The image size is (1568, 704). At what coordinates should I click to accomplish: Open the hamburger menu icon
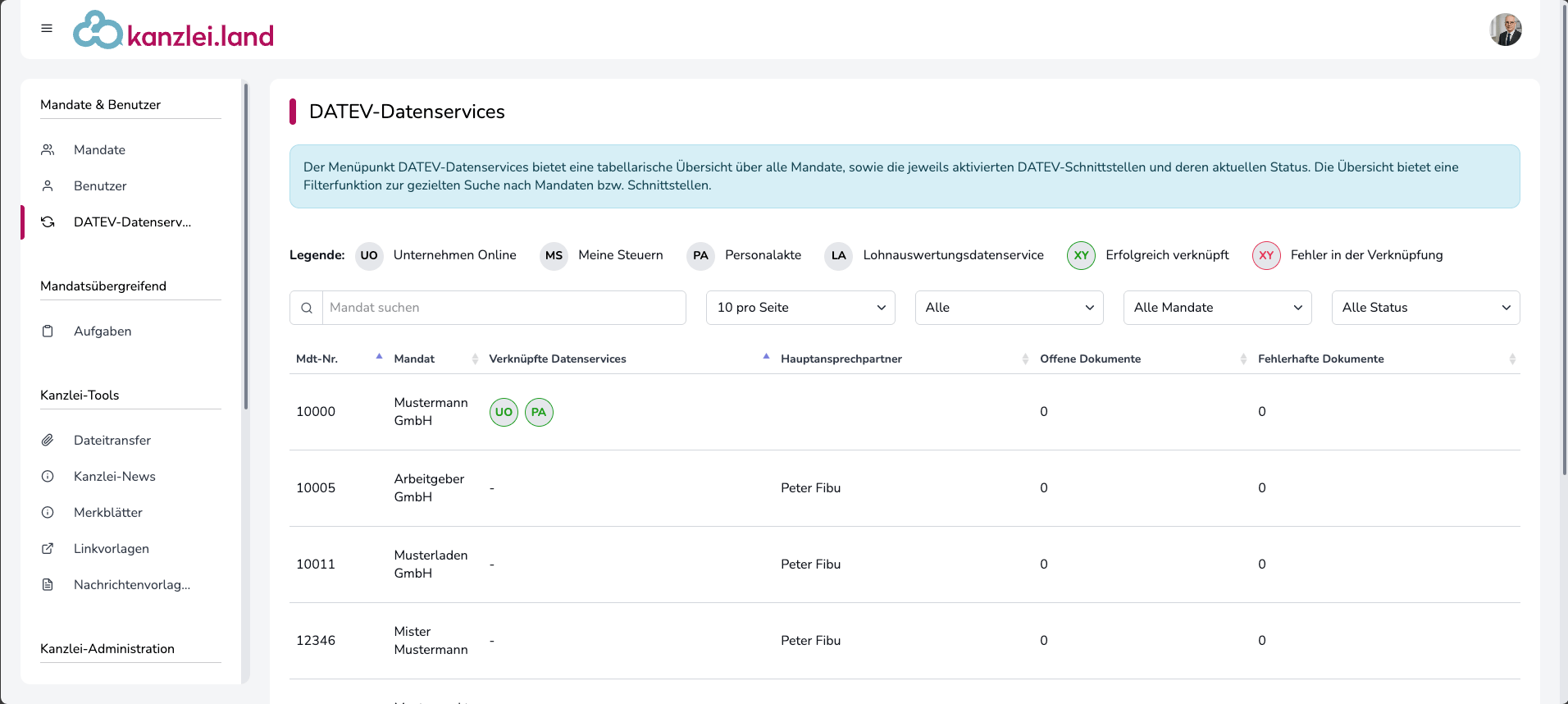click(x=47, y=29)
